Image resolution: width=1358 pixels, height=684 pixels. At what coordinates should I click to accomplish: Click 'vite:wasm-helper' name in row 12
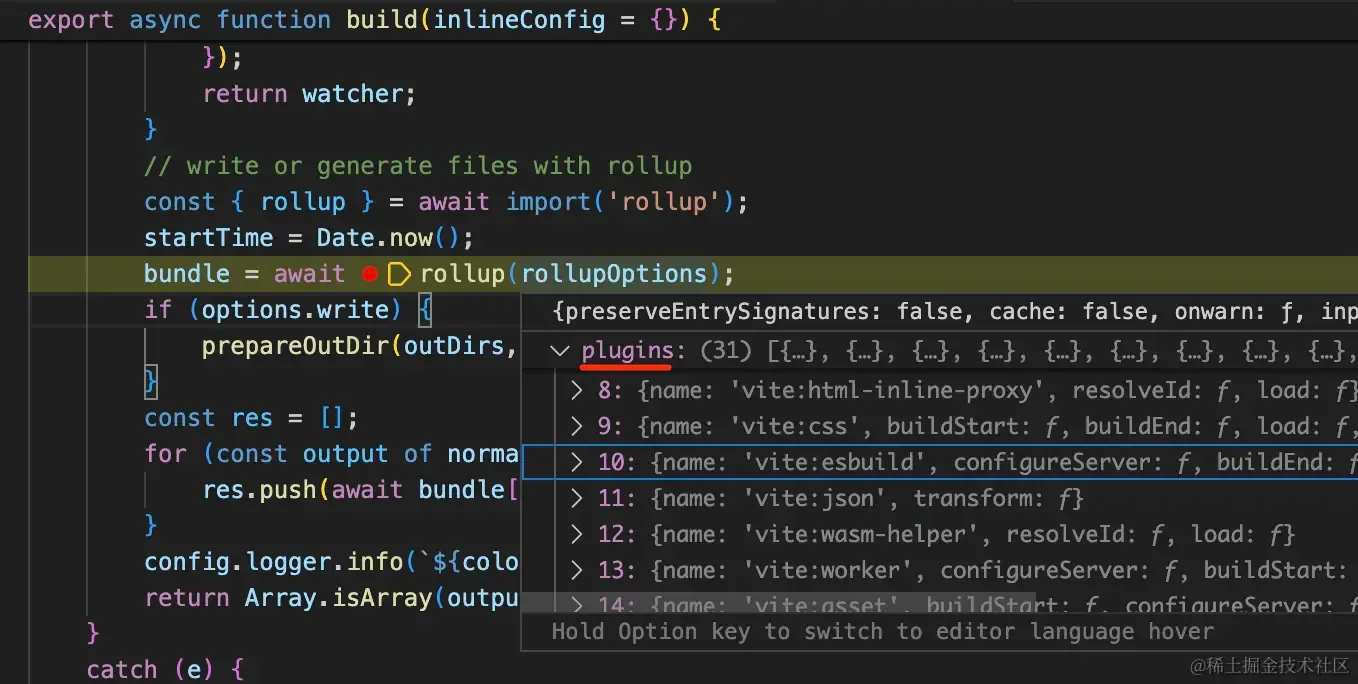pos(861,534)
